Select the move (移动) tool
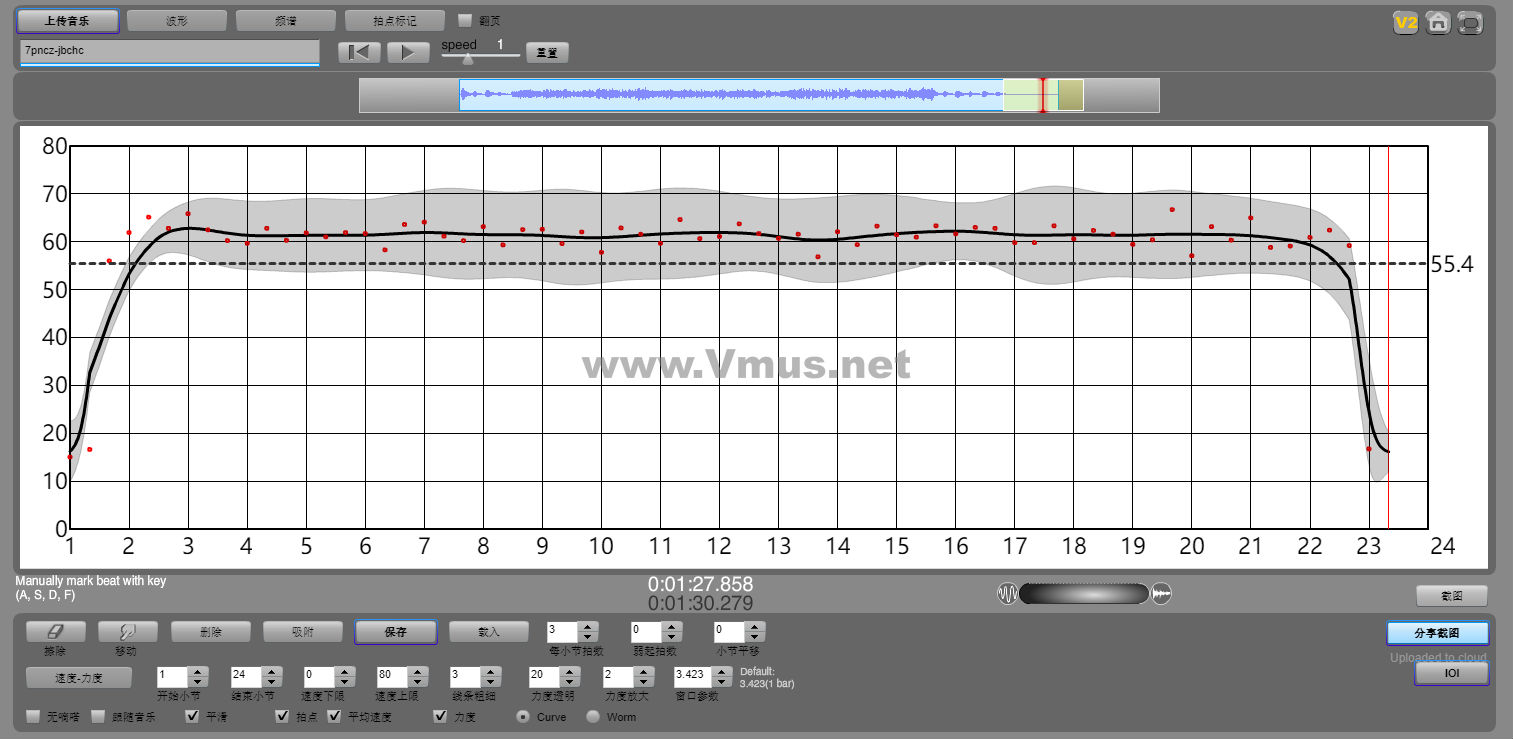This screenshot has width=1513, height=739. (127, 632)
